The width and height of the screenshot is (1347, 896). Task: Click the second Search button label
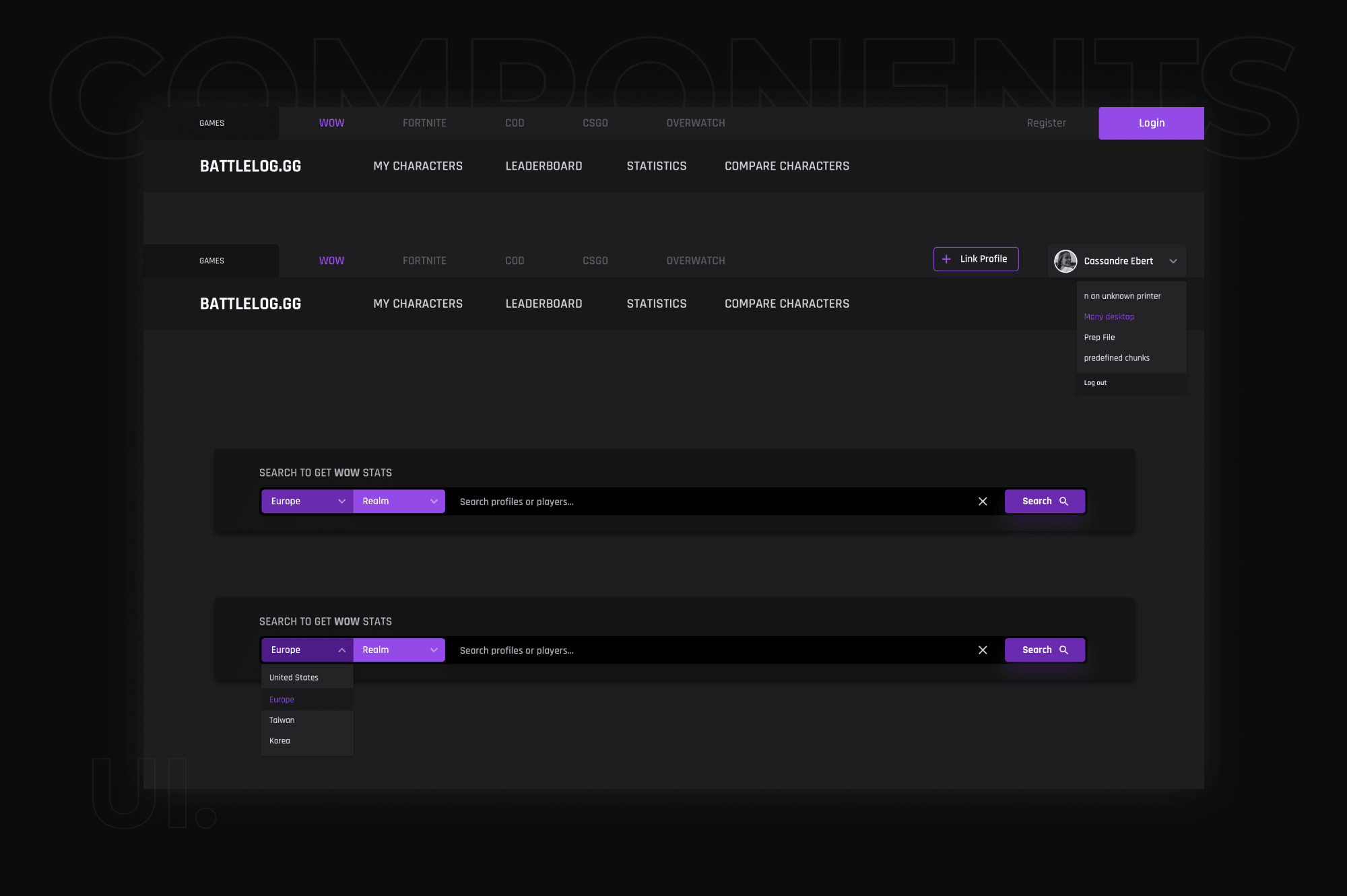click(x=1037, y=650)
